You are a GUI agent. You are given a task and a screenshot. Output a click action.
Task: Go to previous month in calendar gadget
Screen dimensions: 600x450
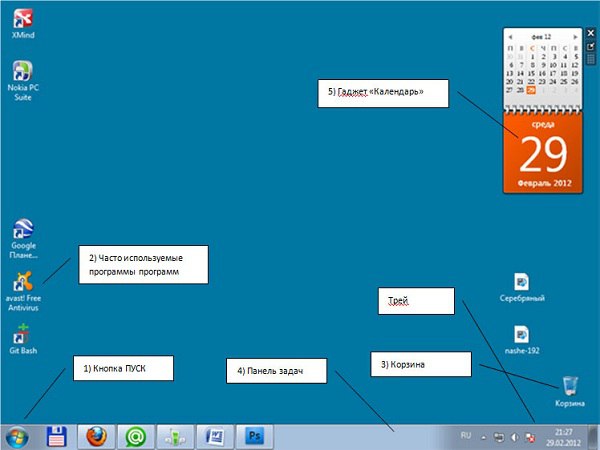click(510, 37)
